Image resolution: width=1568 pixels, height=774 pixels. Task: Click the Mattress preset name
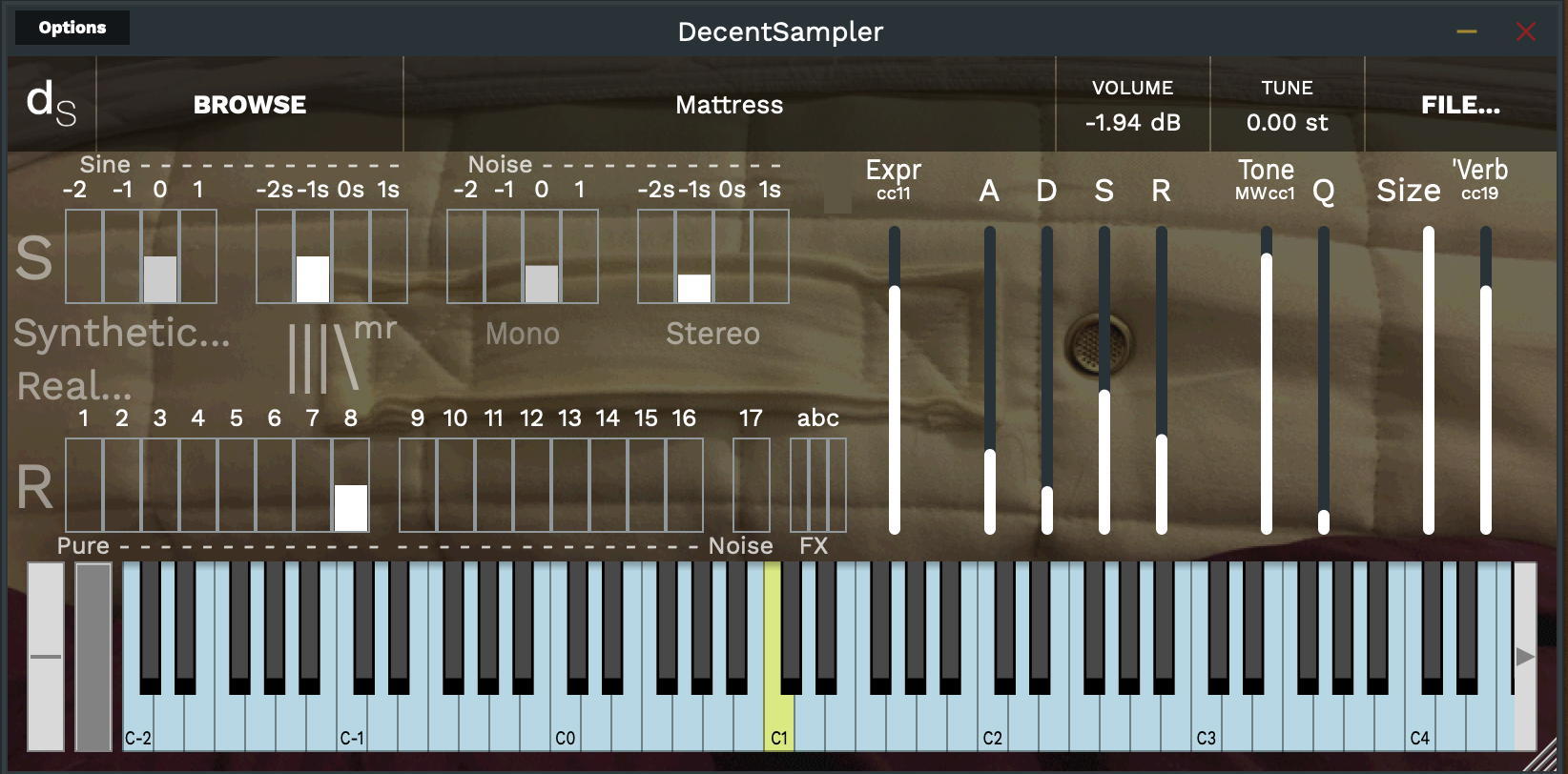730,105
